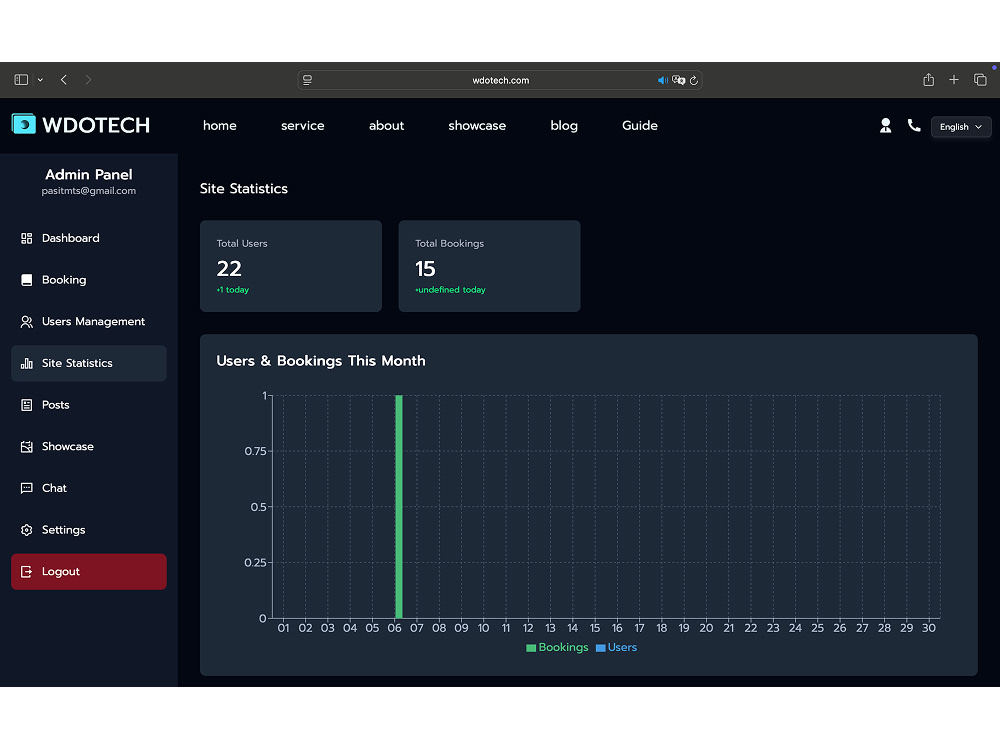The height and width of the screenshot is (750, 1000).
Task: Open the user account icon
Action: [885, 126]
